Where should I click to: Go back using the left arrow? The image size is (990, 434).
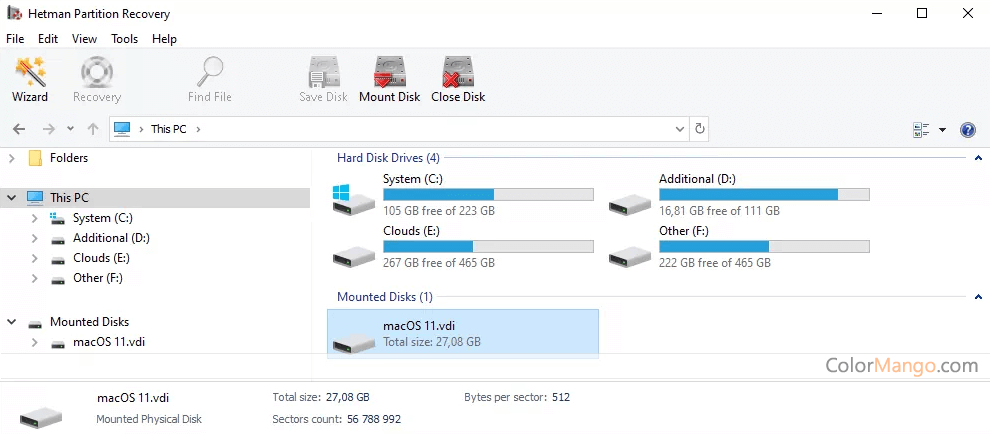click(x=20, y=129)
